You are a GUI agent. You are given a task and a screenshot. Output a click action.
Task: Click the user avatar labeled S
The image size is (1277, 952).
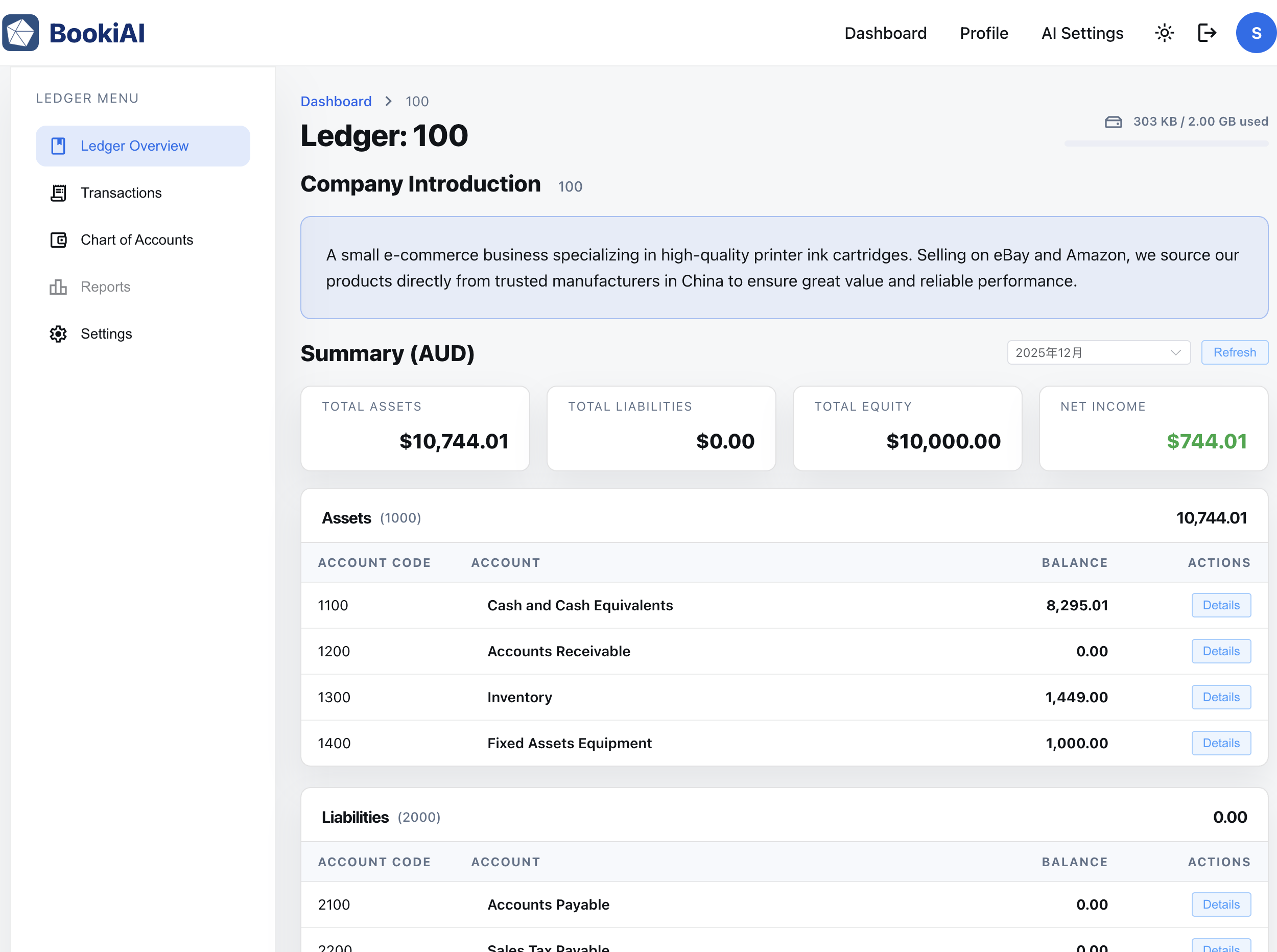click(1256, 33)
